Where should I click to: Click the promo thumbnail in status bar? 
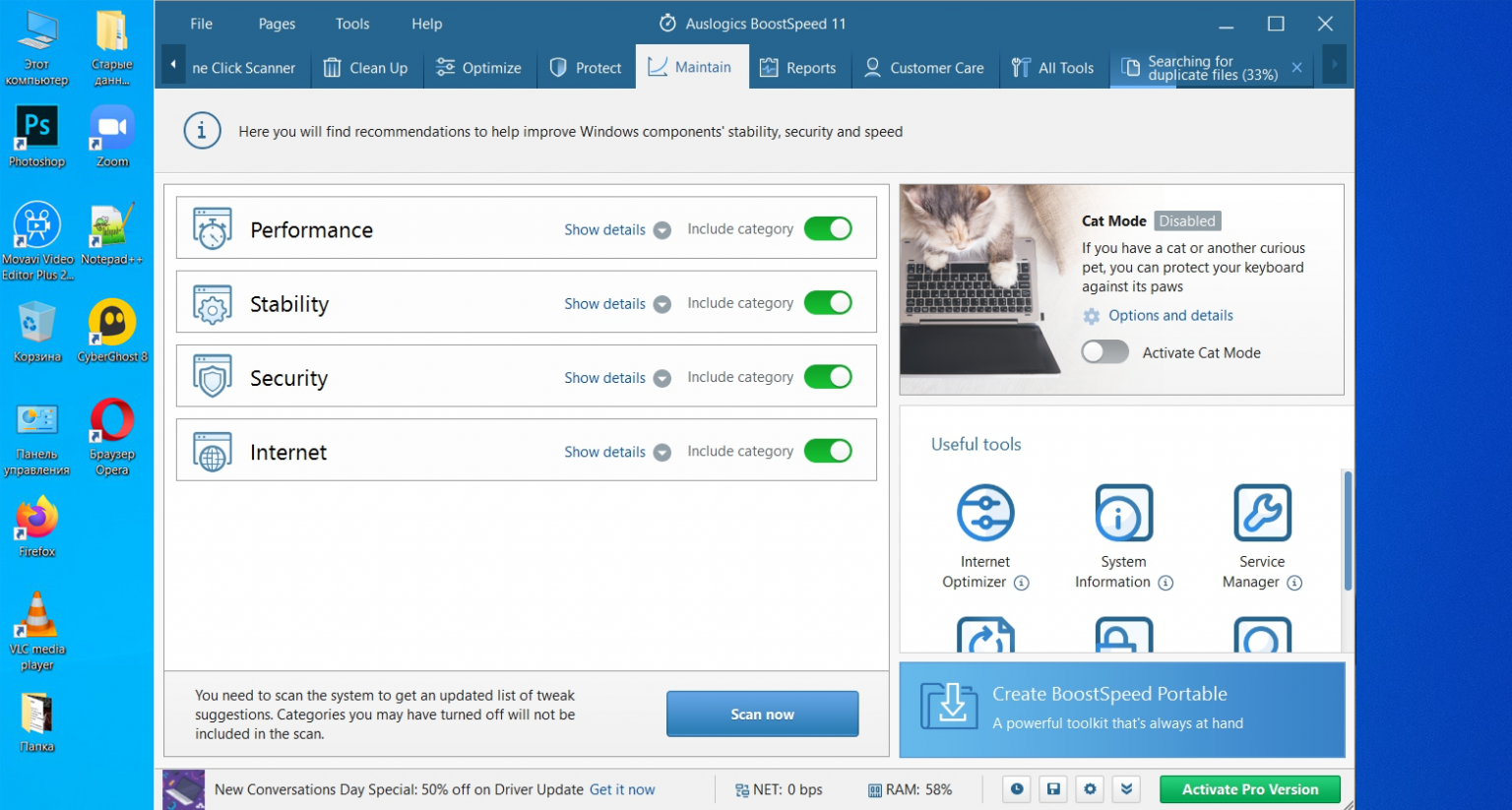pos(183,789)
